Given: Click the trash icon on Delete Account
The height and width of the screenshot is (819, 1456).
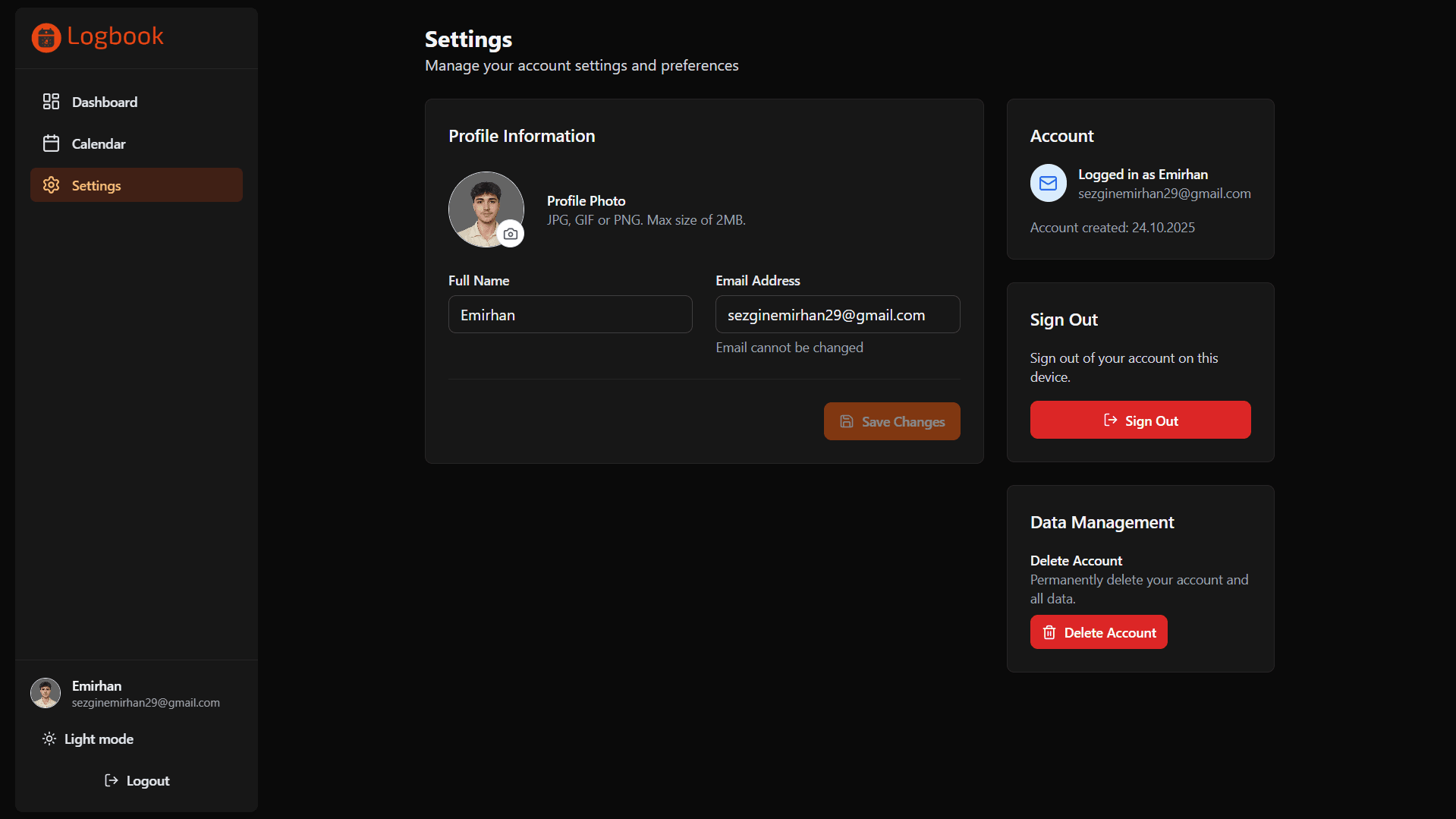Looking at the screenshot, I should click(x=1049, y=632).
